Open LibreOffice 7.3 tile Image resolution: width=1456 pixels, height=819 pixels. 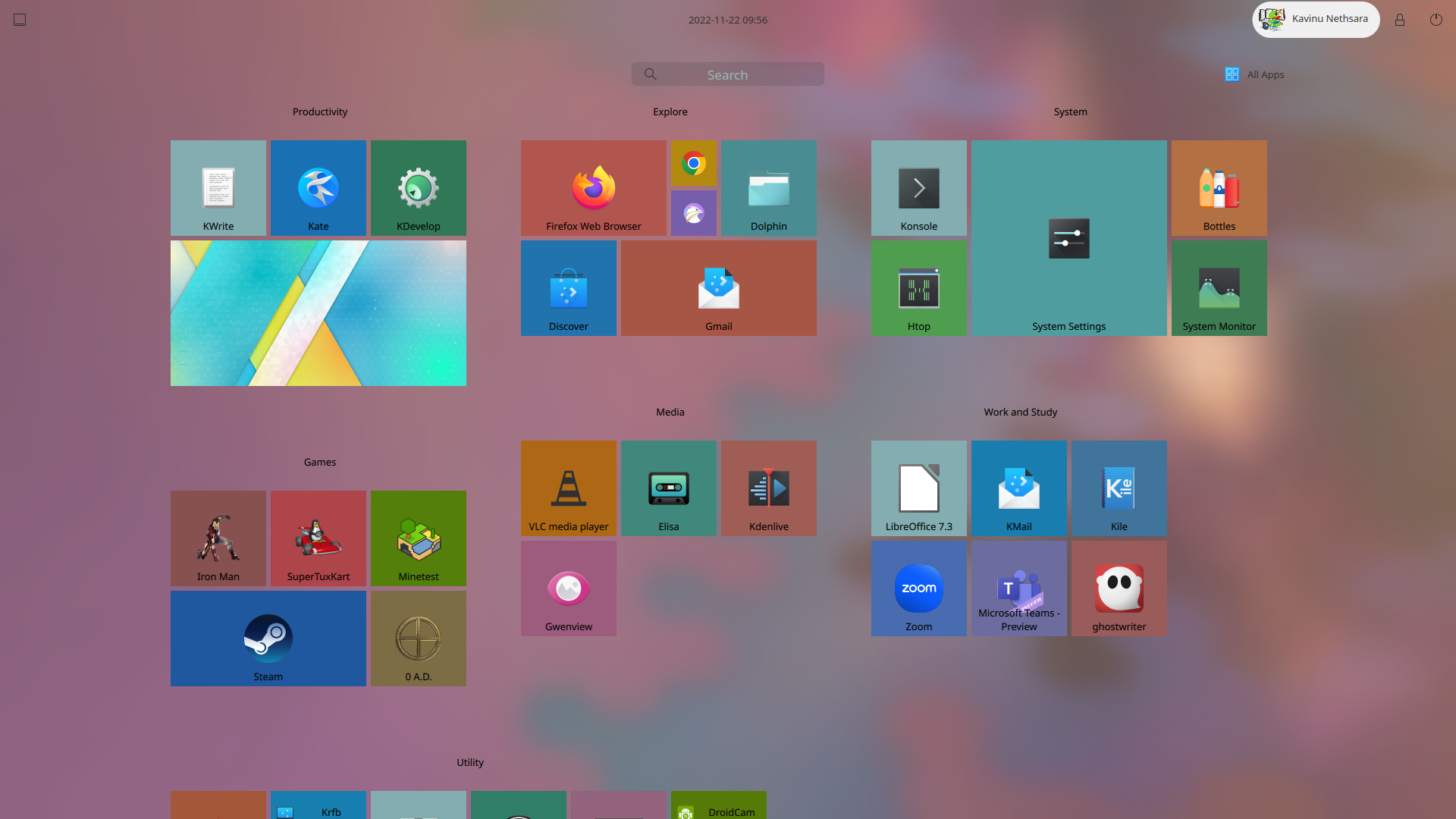point(919,488)
